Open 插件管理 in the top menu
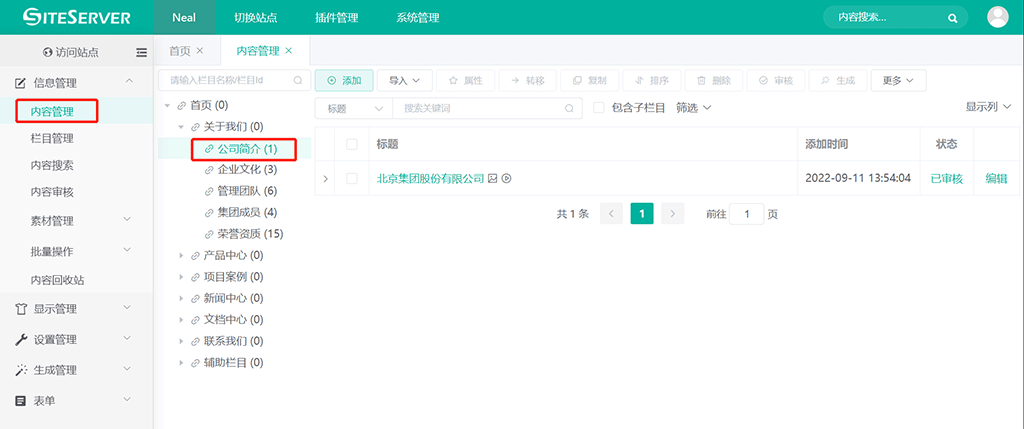Viewport: 1024px width, 429px height. tap(336, 18)
